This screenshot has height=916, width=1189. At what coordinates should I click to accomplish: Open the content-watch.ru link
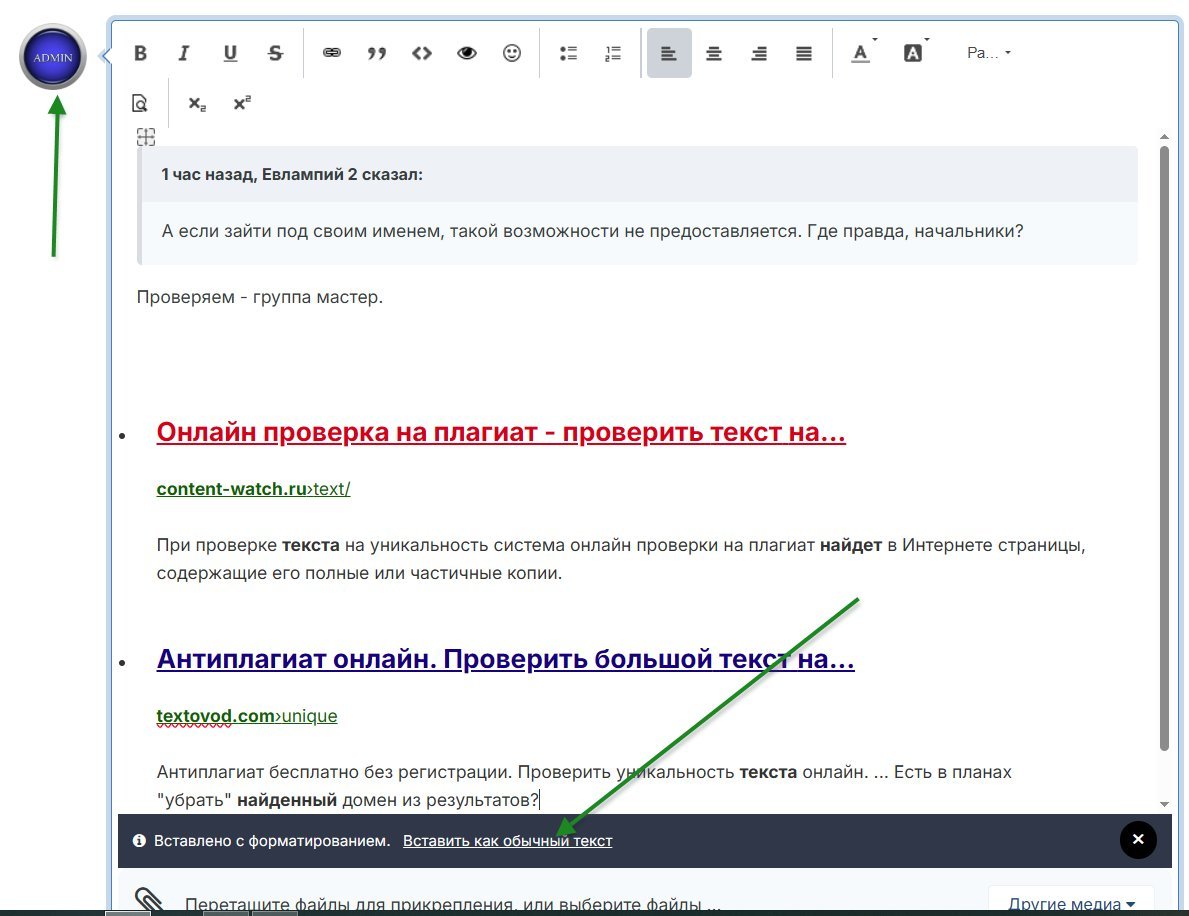[x=253, y=489]
